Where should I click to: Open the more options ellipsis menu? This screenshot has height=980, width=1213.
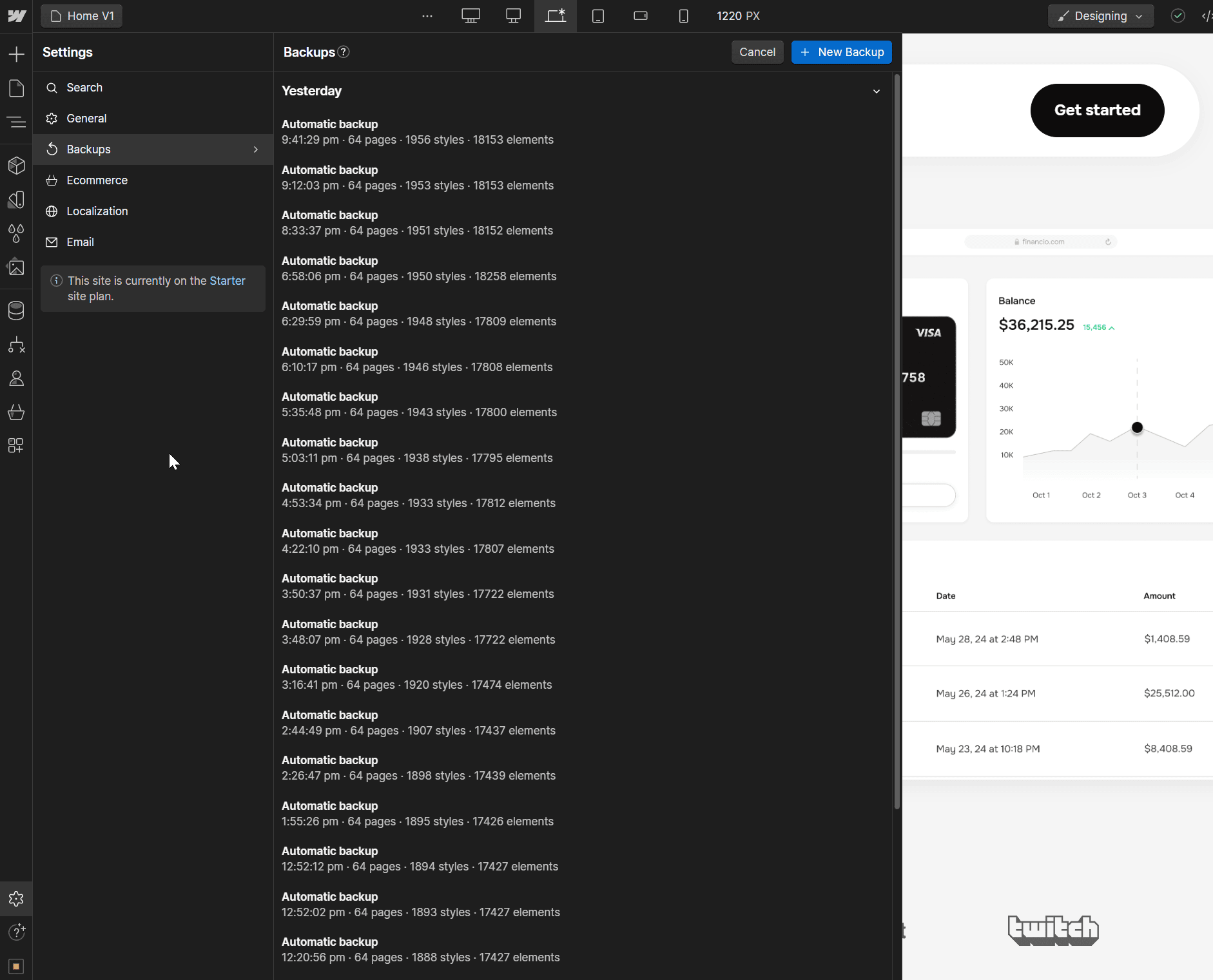tap(427, 16)
